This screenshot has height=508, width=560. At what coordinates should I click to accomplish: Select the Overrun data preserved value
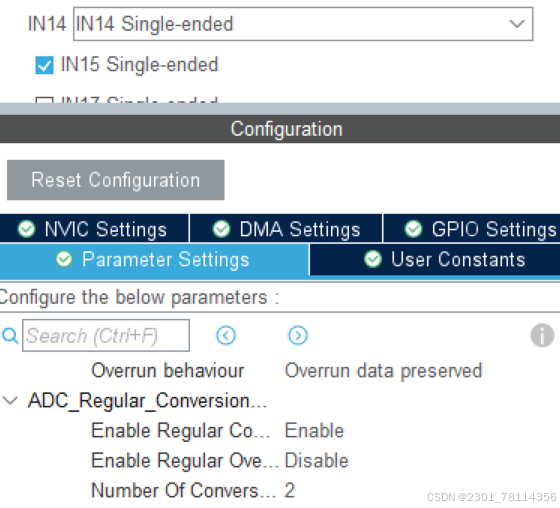[x=383, y=370]
